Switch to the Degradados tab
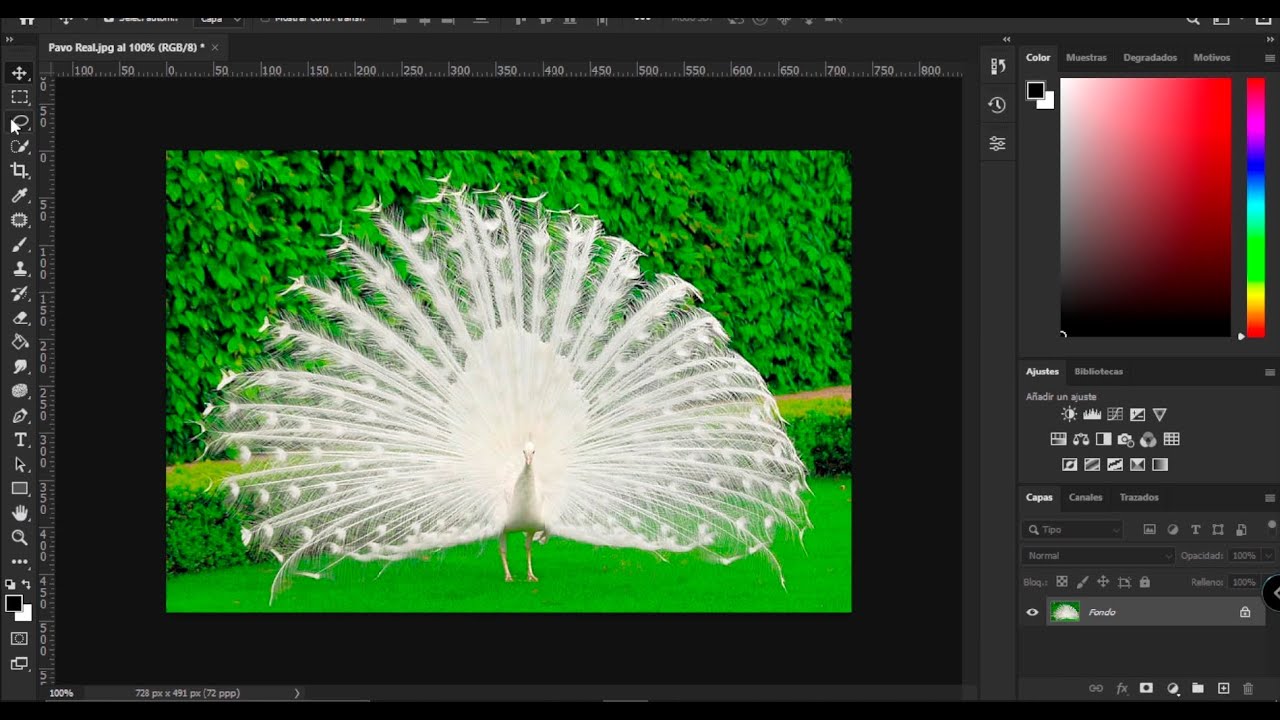The width and height of the screenshot is (1280, 720). point(1150,58)
